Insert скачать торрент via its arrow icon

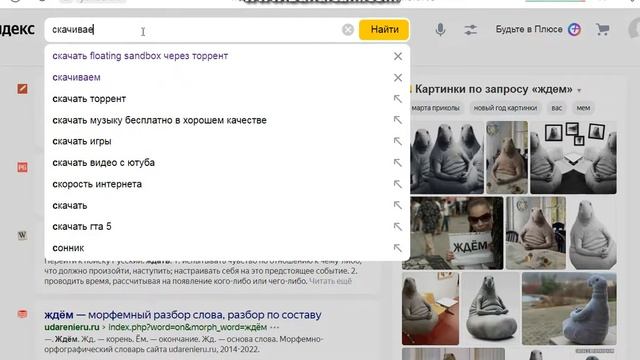coord(398,99)
